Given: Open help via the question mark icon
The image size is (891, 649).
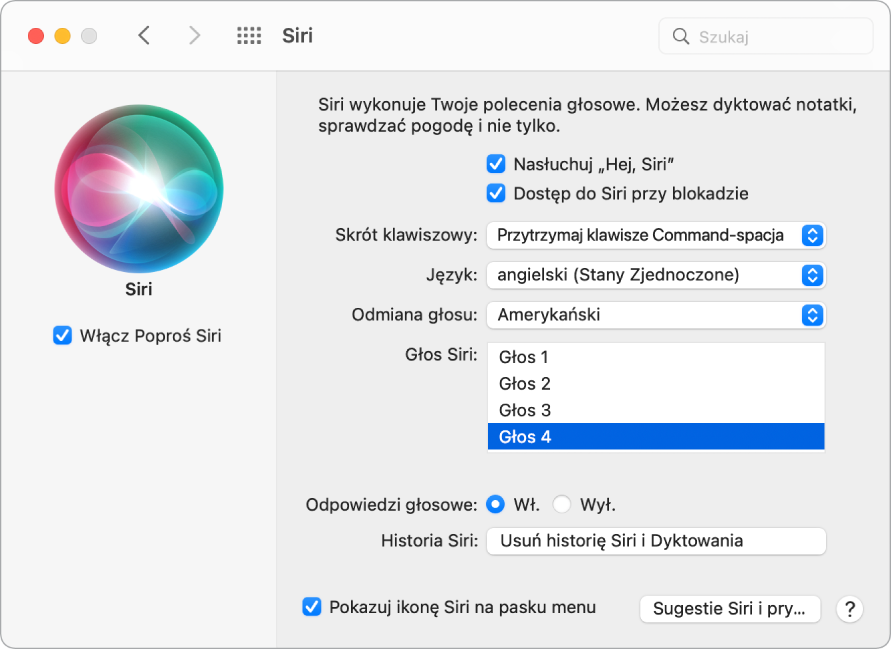Looking at the screenshot, I should tap(849, 608).
